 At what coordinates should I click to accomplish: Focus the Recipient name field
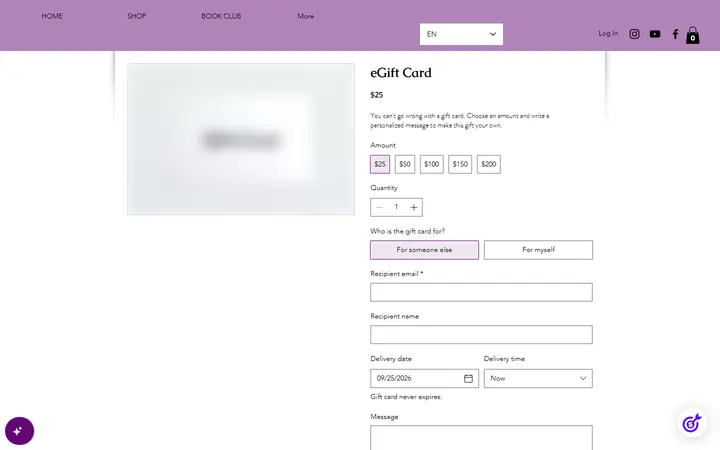coord(481,335)
